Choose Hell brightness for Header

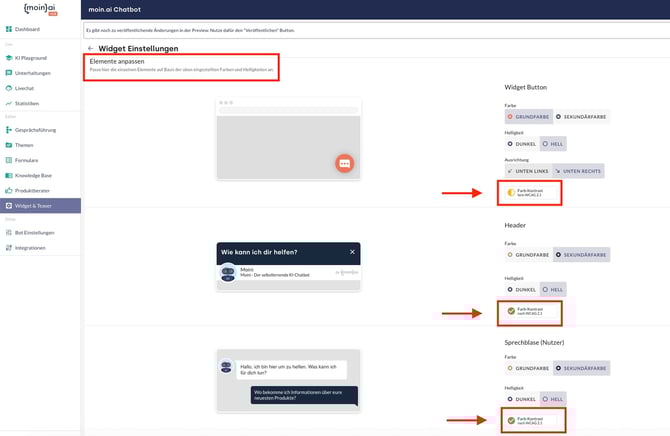click(556, 288)
